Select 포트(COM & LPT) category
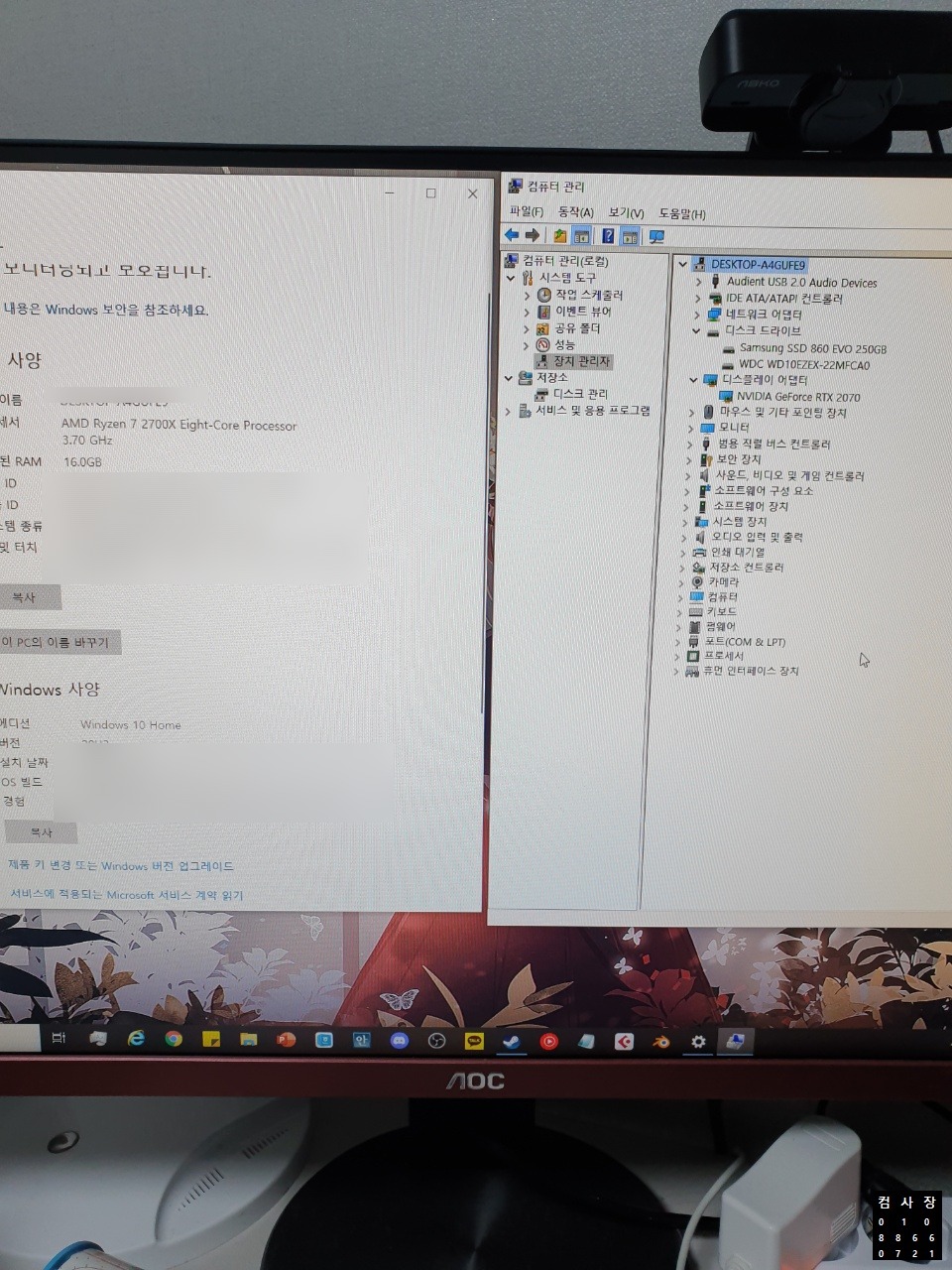The width and height of the screenshot is (952, 1270). (745, 642)
